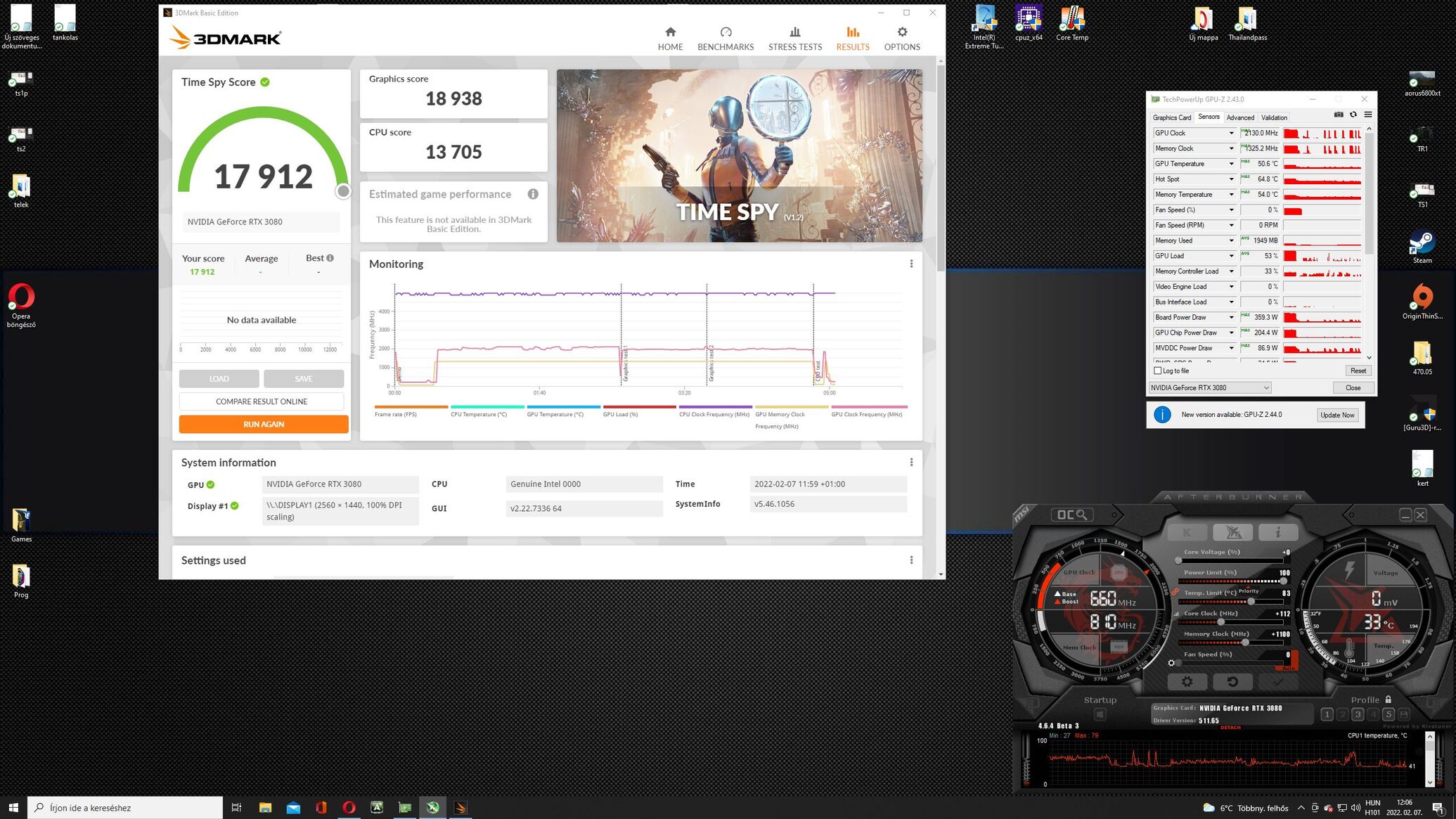
Task: Click GPU-Z refresh sensors icon
Action: 1353,115
